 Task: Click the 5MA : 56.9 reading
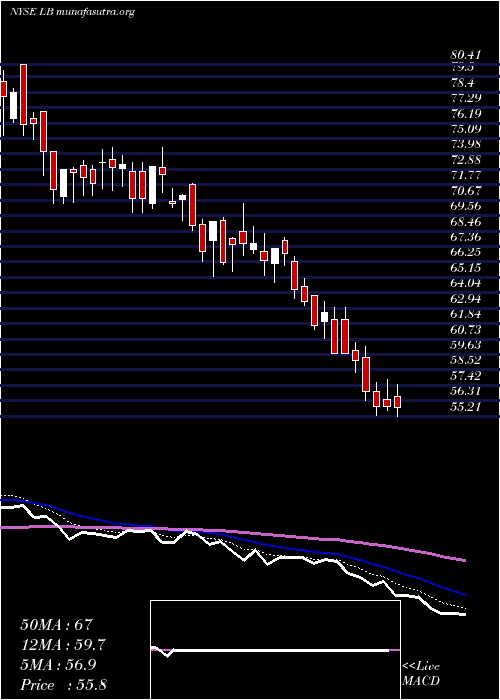[x=60, y=665]
